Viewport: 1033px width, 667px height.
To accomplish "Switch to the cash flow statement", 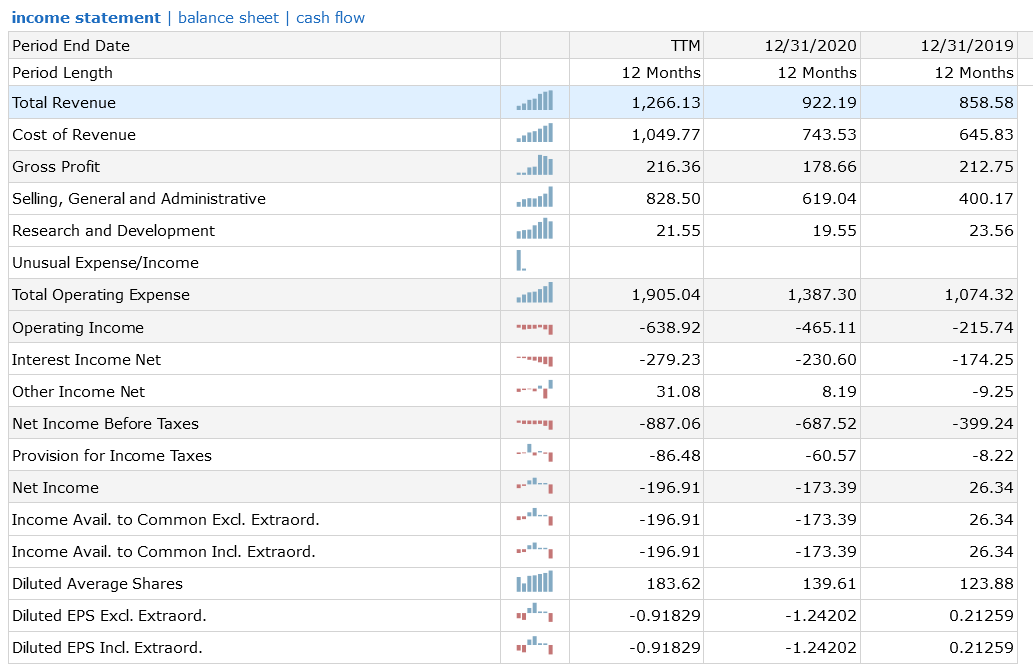I will [x=330, y=17].
